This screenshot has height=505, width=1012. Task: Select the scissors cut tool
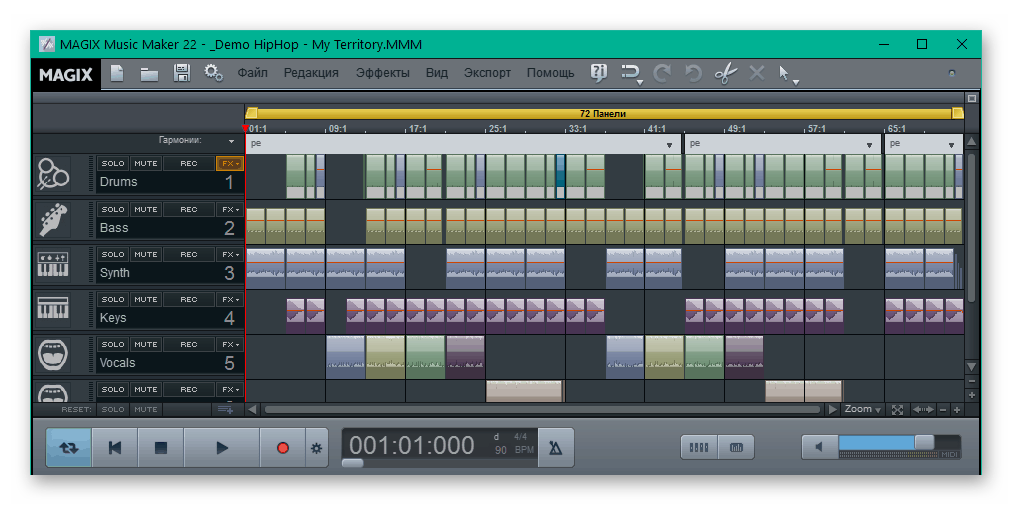[x=725, y=74]
